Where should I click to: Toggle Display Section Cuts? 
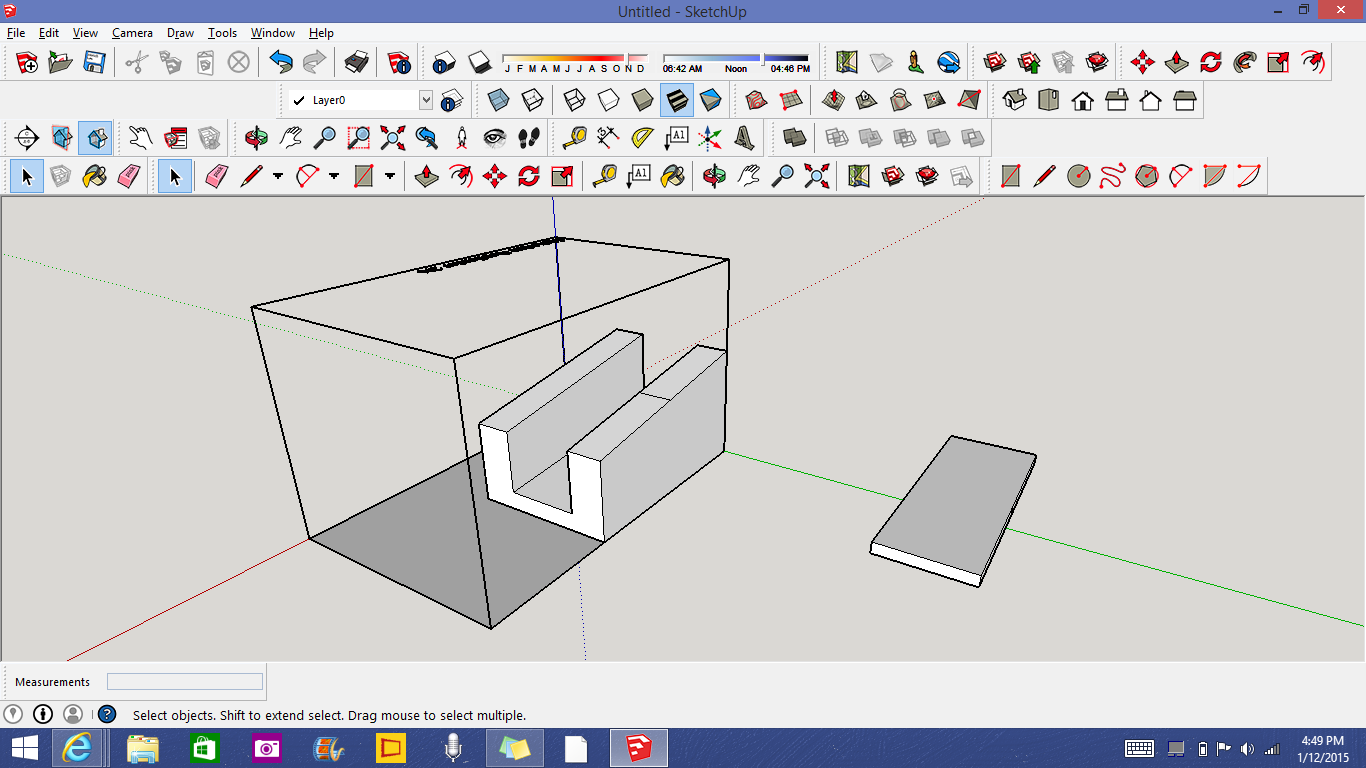coord(95,138)
